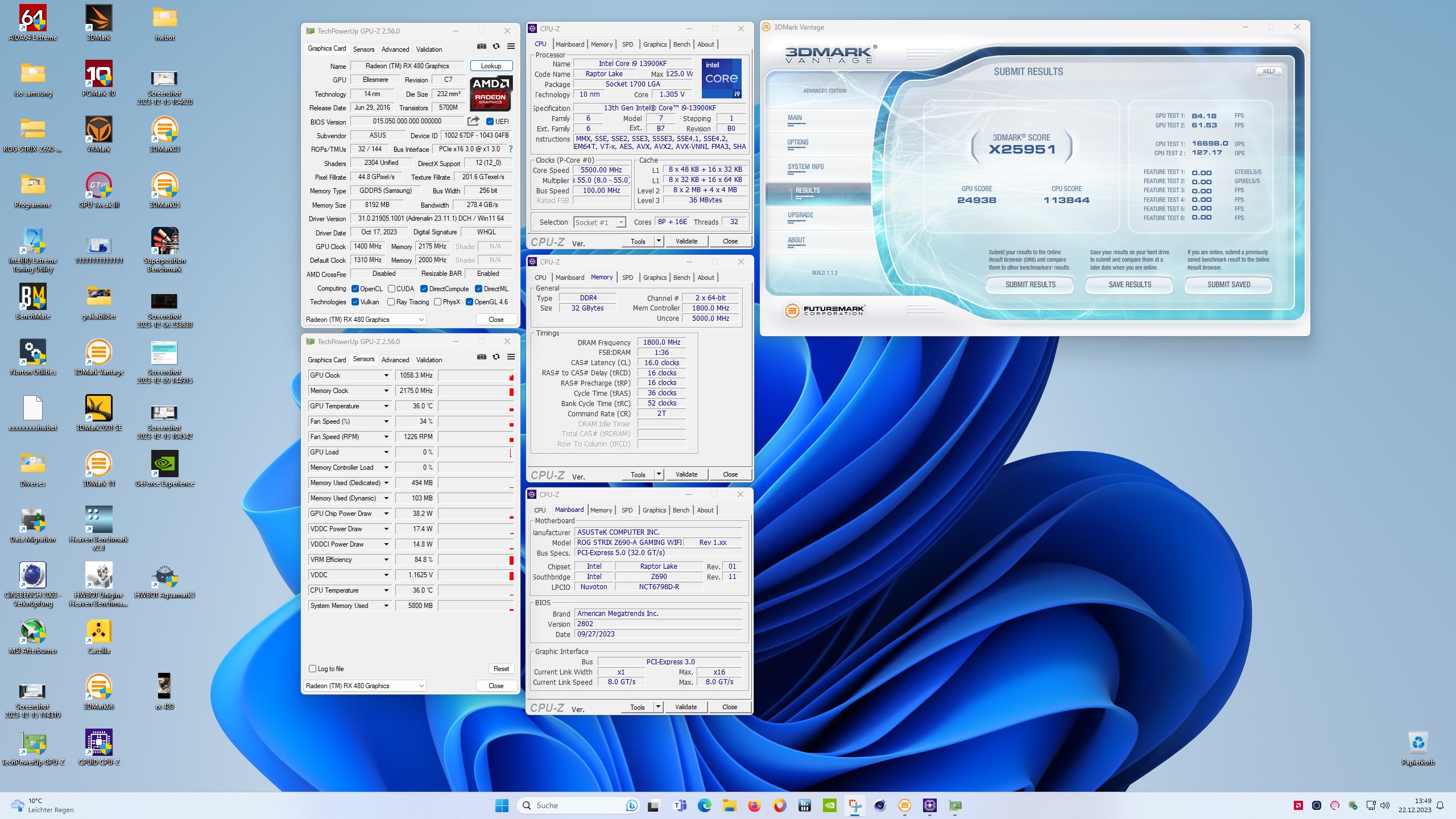
Task: Launch HWBOT Aquamark3 shortcut
Action: coord(165,580)
